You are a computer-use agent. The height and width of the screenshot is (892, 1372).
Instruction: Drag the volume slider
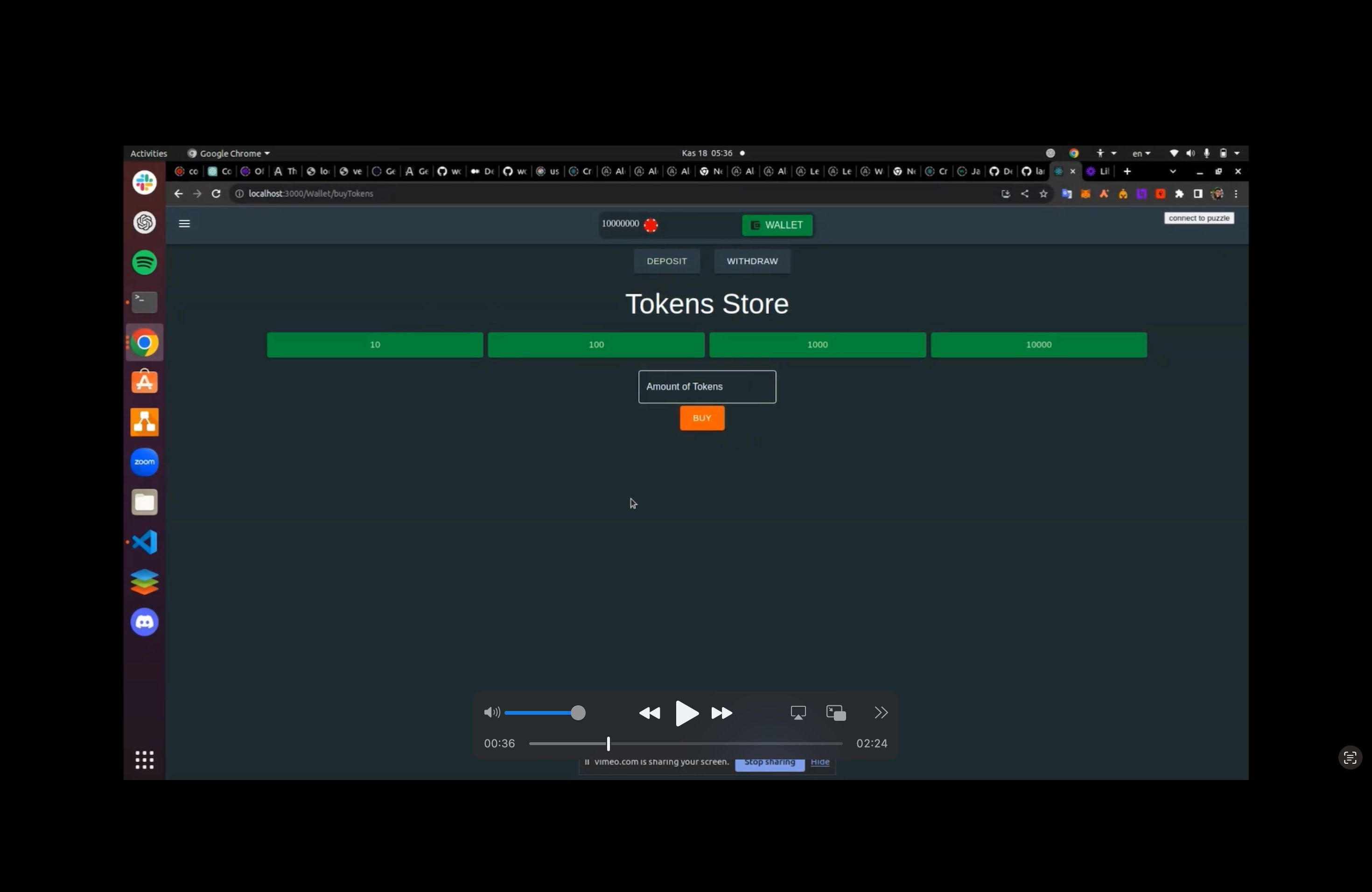click(578, 713)
